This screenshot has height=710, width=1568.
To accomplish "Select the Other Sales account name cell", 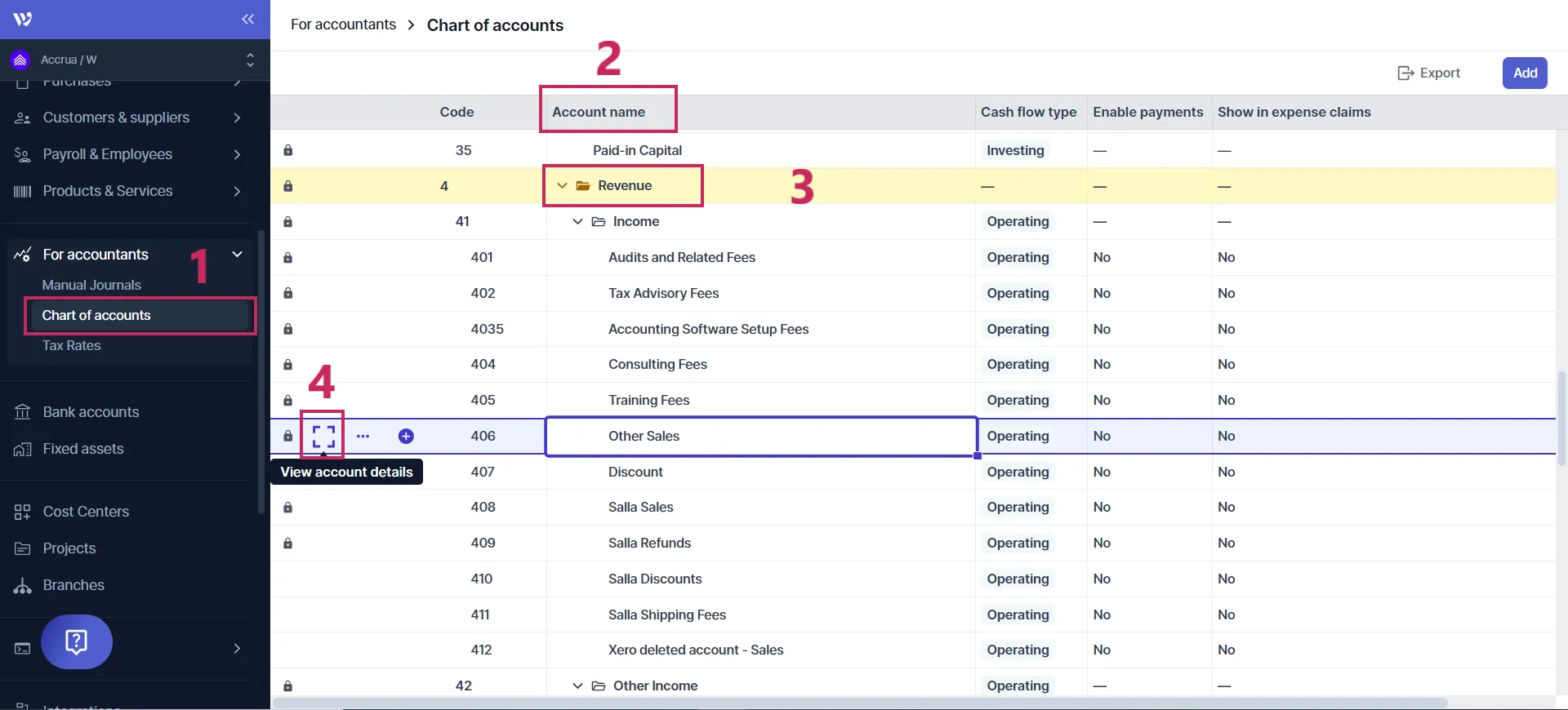I will 760,437.
